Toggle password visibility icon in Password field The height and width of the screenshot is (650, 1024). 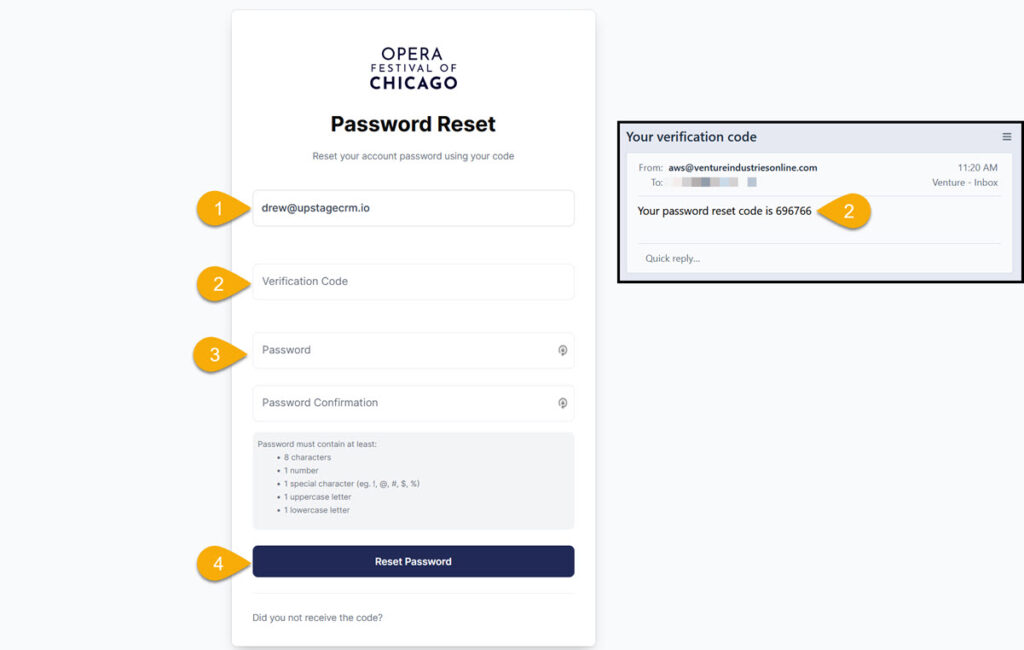click(562, 350)
